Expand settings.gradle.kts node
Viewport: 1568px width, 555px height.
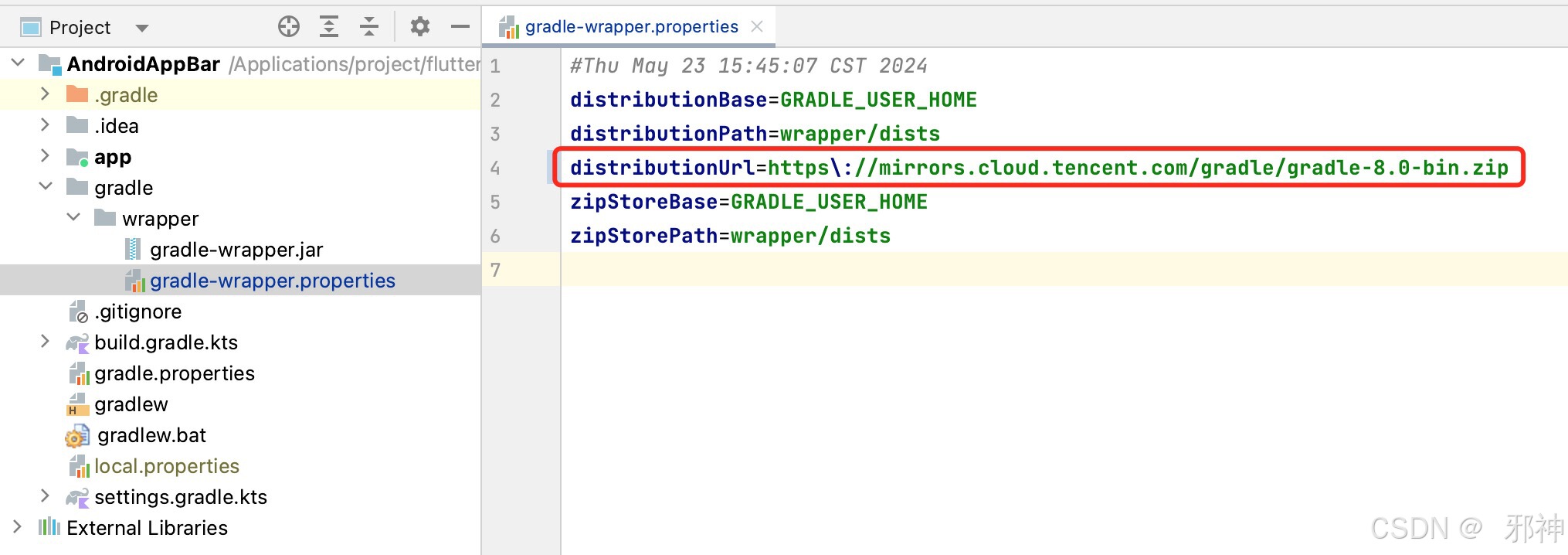click(x=45, y=495)
